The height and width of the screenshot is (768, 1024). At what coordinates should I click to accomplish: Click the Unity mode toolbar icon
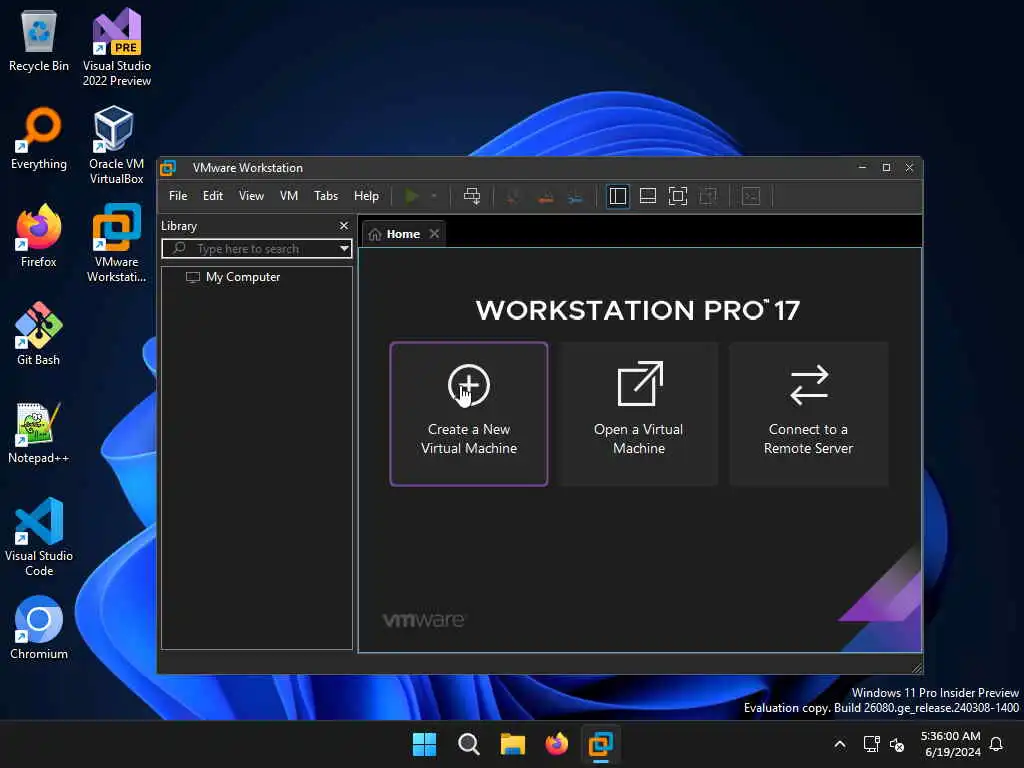[x=708, y=196]
